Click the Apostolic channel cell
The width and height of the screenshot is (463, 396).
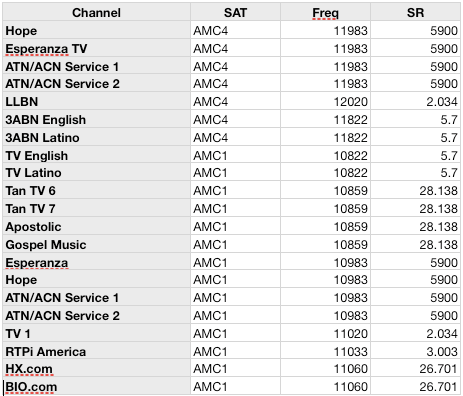pyautogui.click(x=96, y=227)
